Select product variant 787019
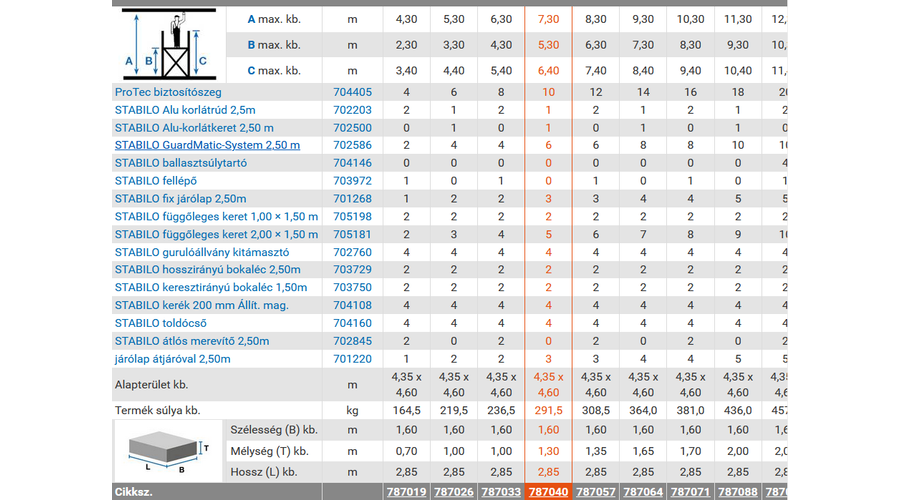The image size is (900, 500). [406, 492]
